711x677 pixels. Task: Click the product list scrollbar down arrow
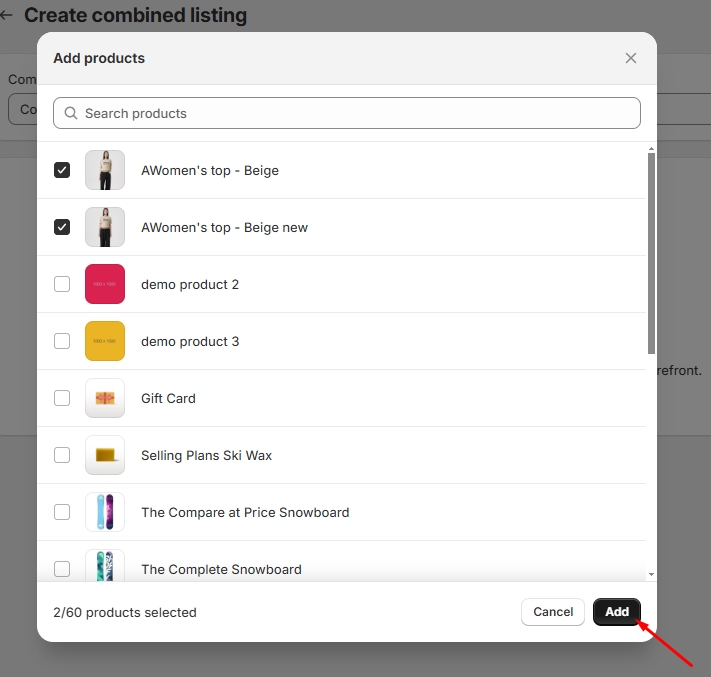(652, 575)
